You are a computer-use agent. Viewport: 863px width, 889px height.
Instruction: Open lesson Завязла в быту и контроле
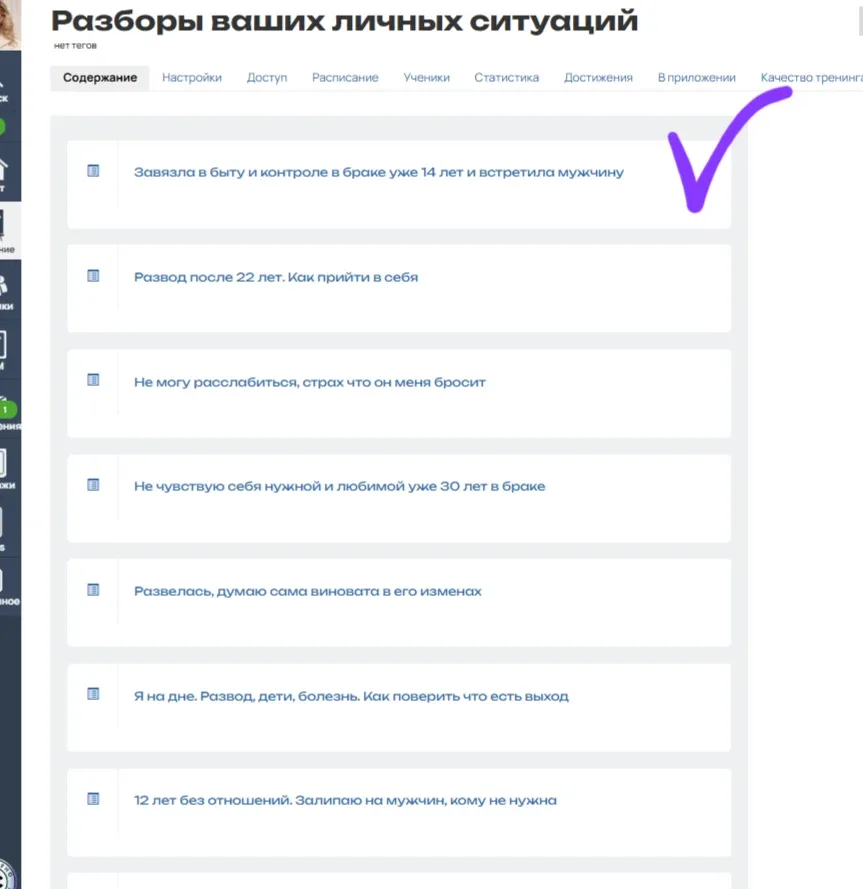(x=379, y=172)
